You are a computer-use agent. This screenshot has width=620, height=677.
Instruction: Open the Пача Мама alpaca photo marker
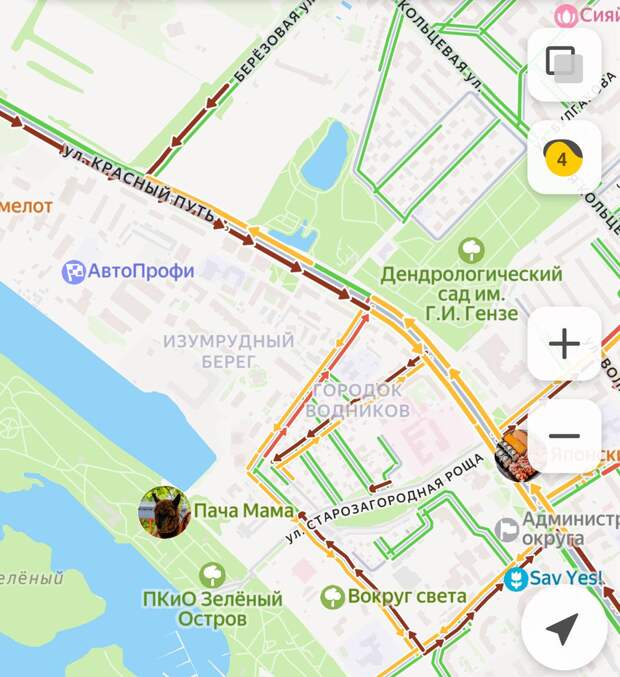tap(164, 512)
